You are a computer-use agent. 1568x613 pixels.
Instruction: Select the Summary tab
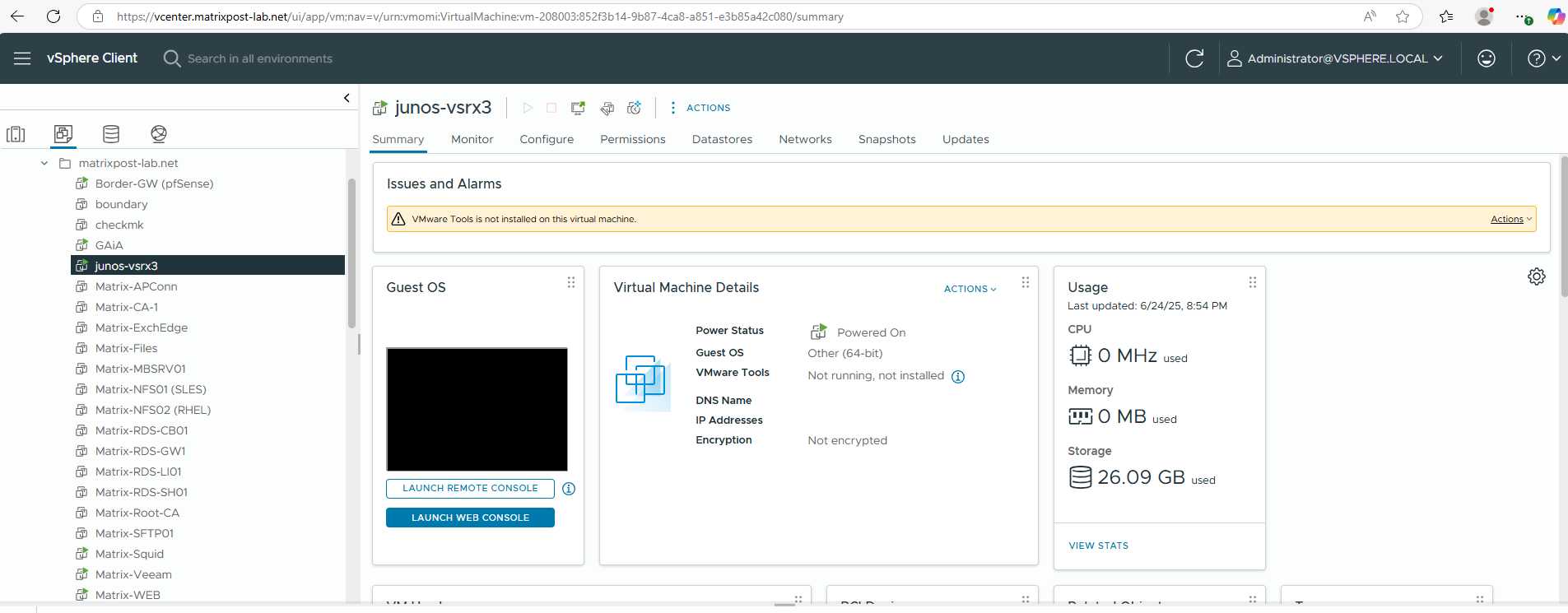click(x=398, y=139)
